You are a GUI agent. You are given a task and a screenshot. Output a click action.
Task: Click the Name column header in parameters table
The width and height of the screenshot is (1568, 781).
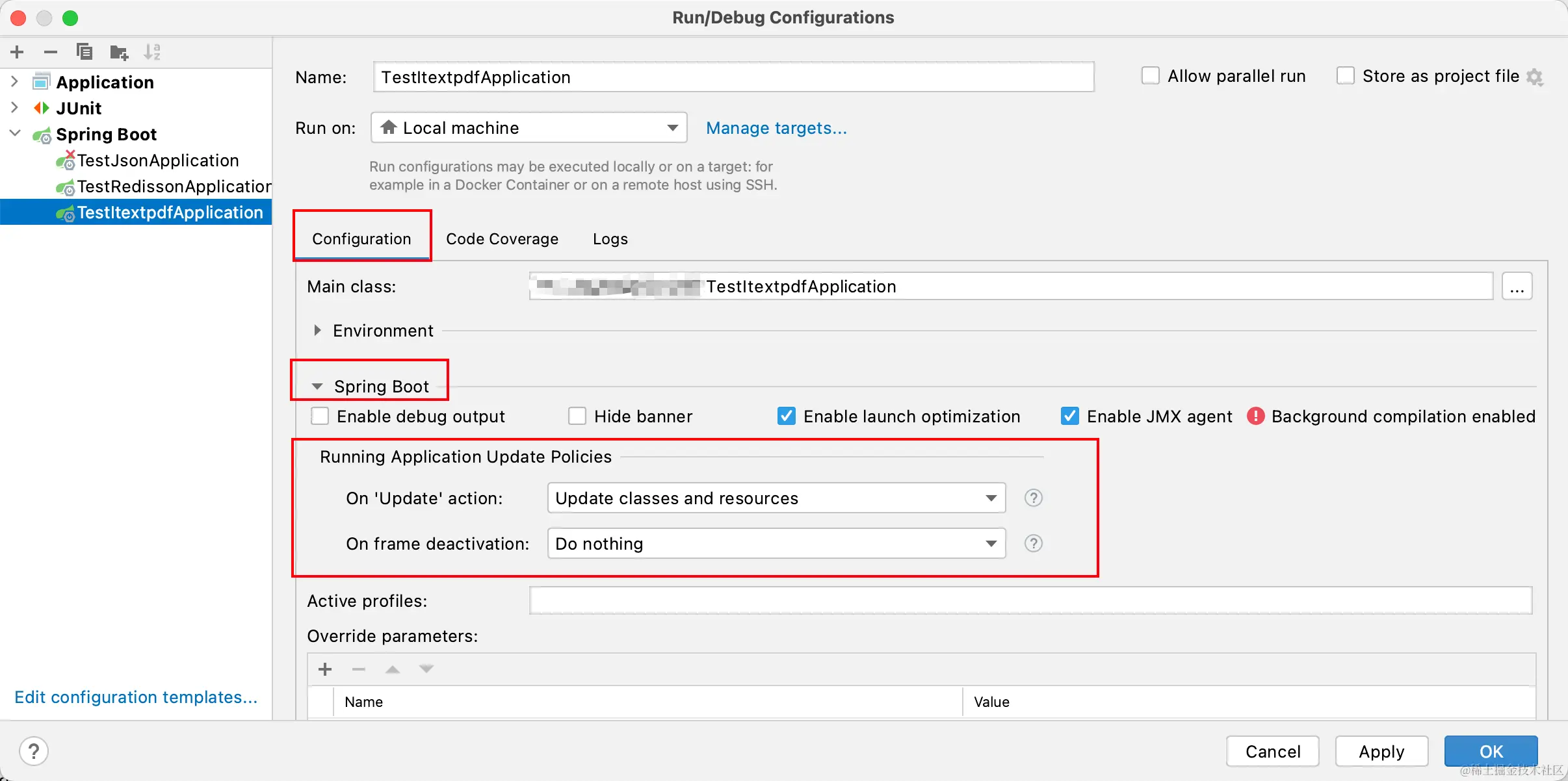647,702
